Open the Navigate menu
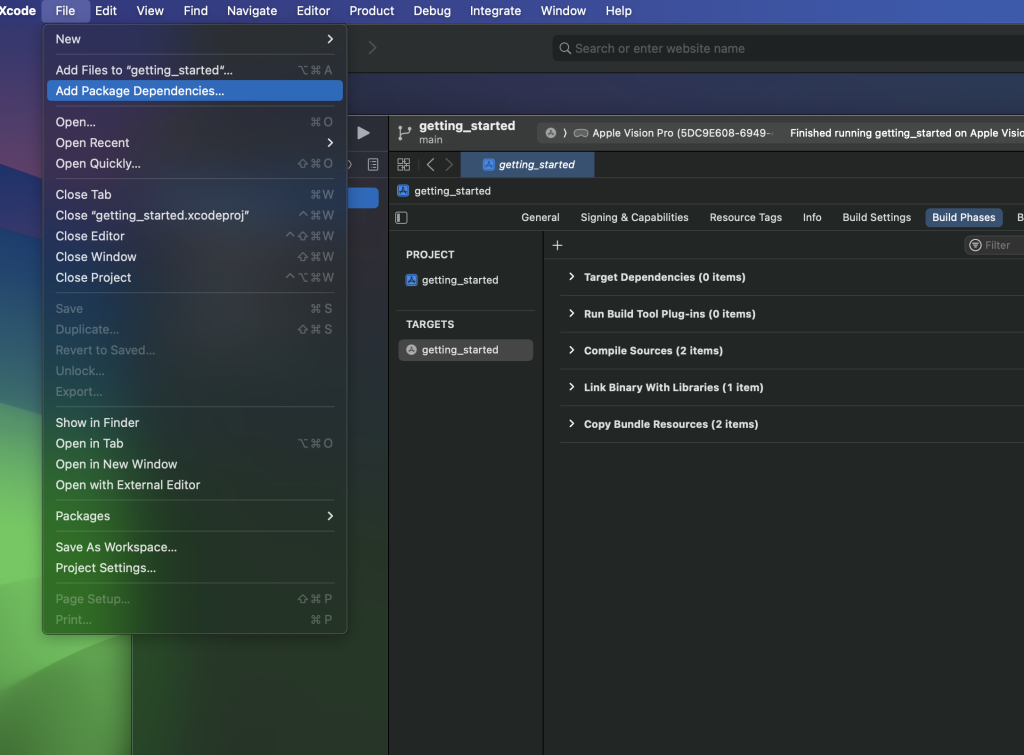 [252, 11]
